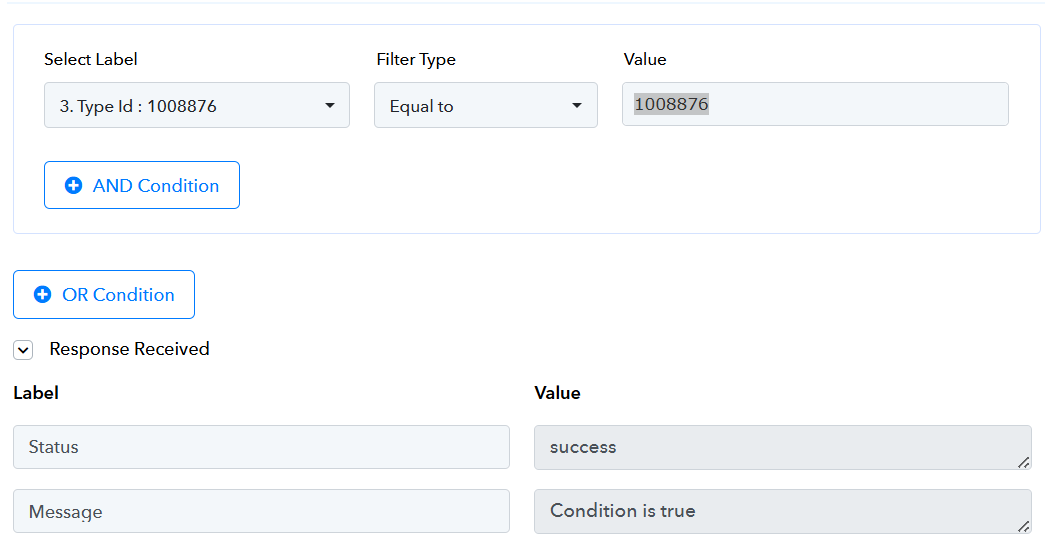
Task: Click the plus icon in AND Condition
Action: point(73,186)
